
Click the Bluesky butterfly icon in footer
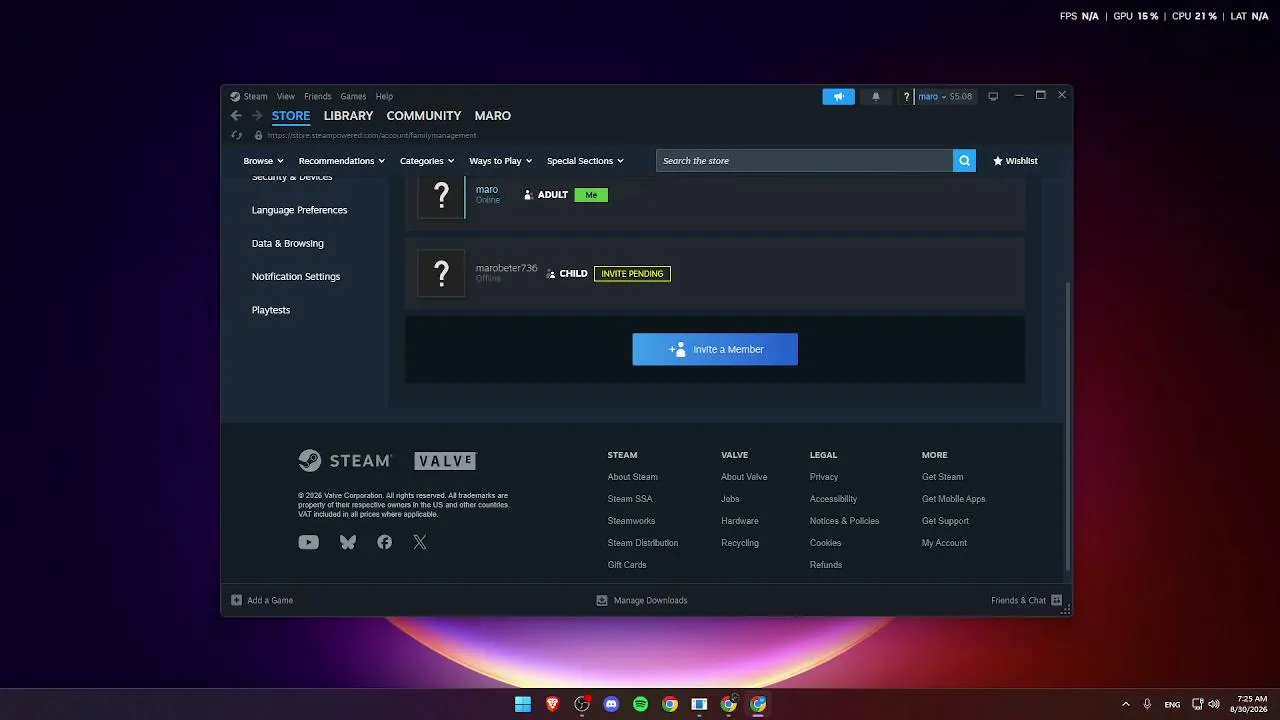click(x=348, y=542)
